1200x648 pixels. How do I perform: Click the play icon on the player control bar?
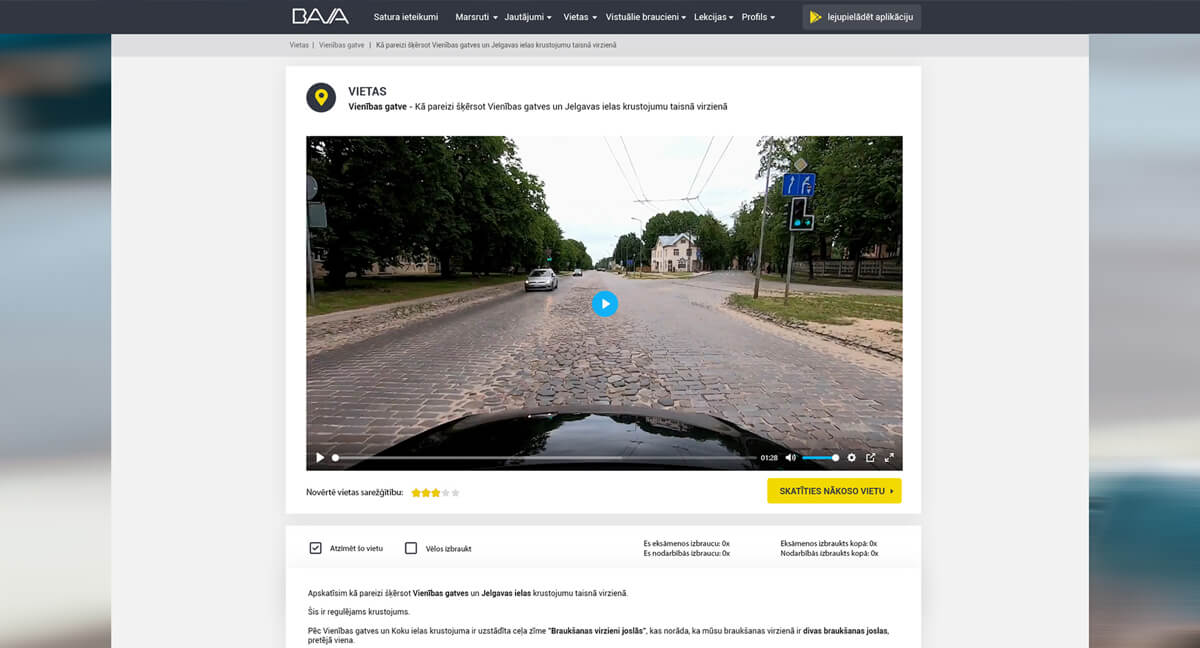(x=319, y=457)
